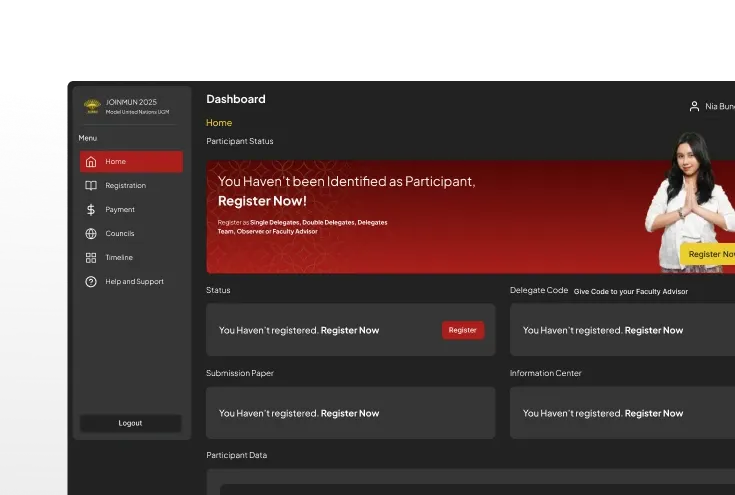735x495 pixels.
Task: Open the Timeline menu item
Action: click(131, 258)
